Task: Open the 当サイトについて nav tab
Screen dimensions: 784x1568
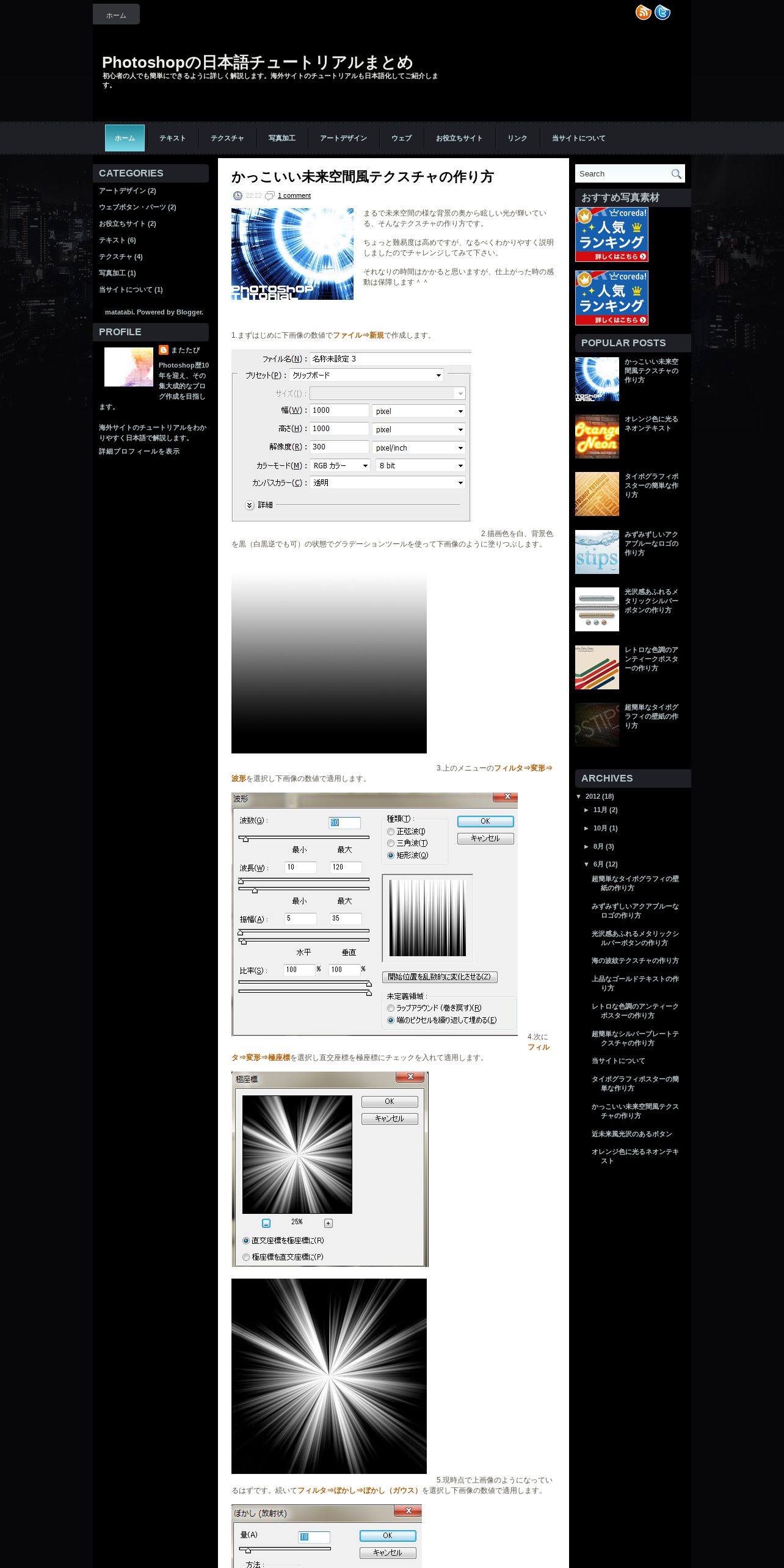Action: 578,138
